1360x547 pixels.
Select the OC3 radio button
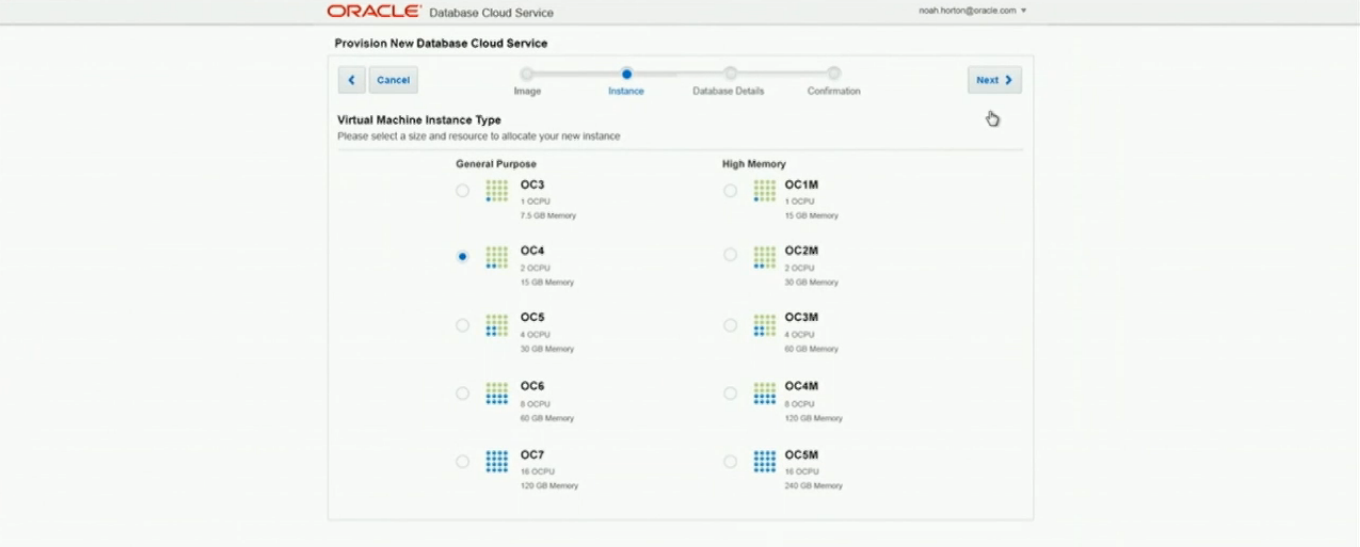(462, 190)
